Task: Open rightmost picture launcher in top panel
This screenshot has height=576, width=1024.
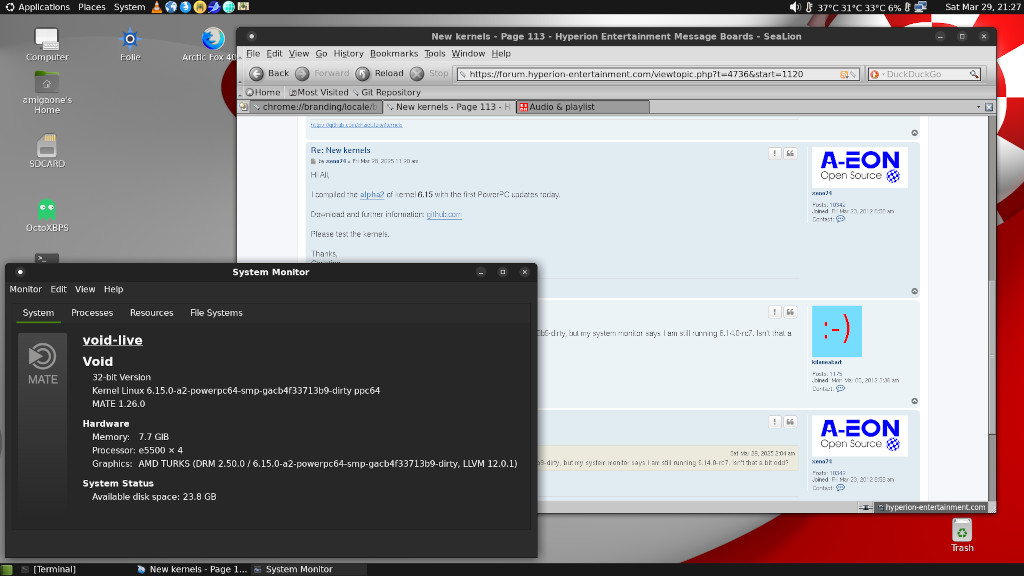Action: (243, 7)
